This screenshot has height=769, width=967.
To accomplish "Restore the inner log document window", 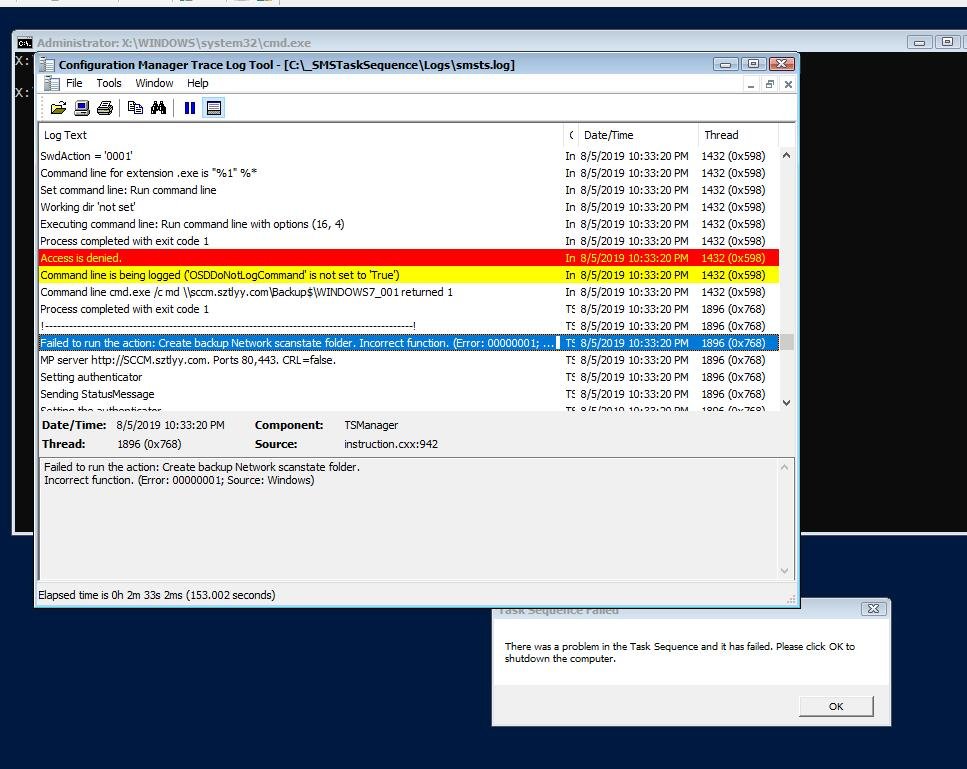I will click(769, 84).
